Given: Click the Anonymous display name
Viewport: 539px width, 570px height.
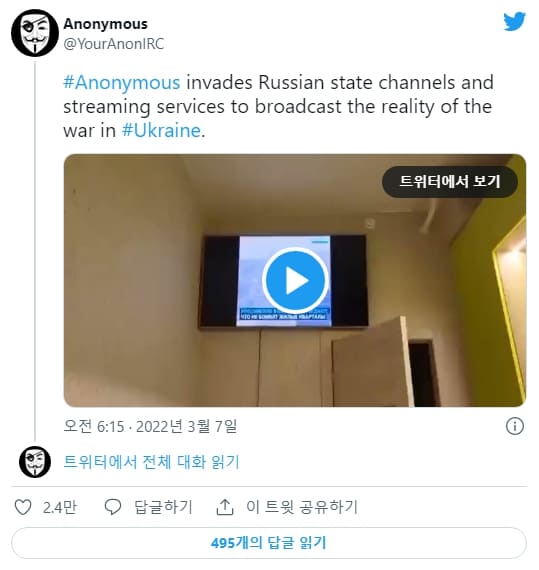Looking at the screenshot, I should (105, 24).
